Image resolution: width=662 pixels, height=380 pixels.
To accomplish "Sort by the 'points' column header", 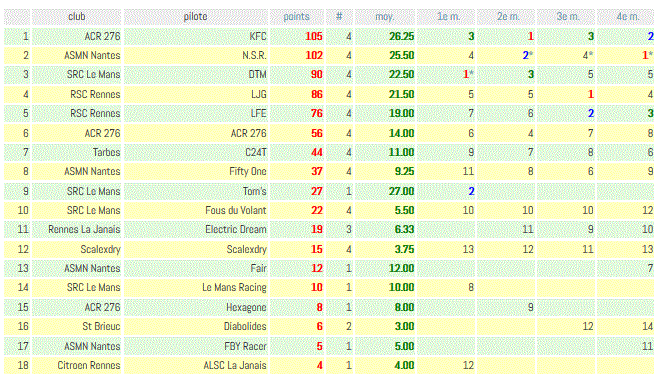I will click(x=296, y=17).
